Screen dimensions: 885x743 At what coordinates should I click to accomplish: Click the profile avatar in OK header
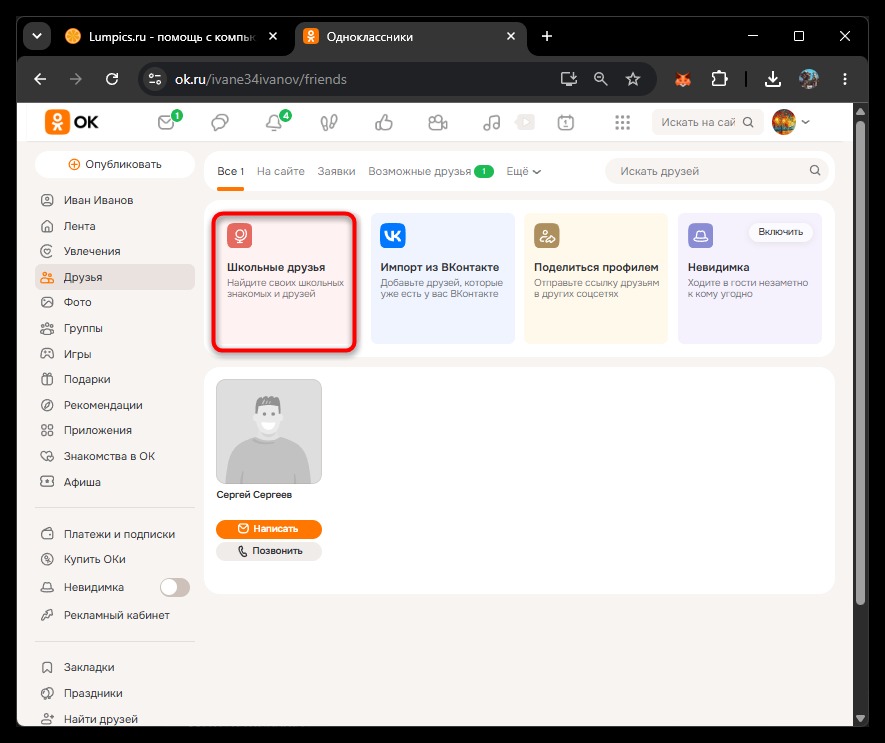point(784,122)
